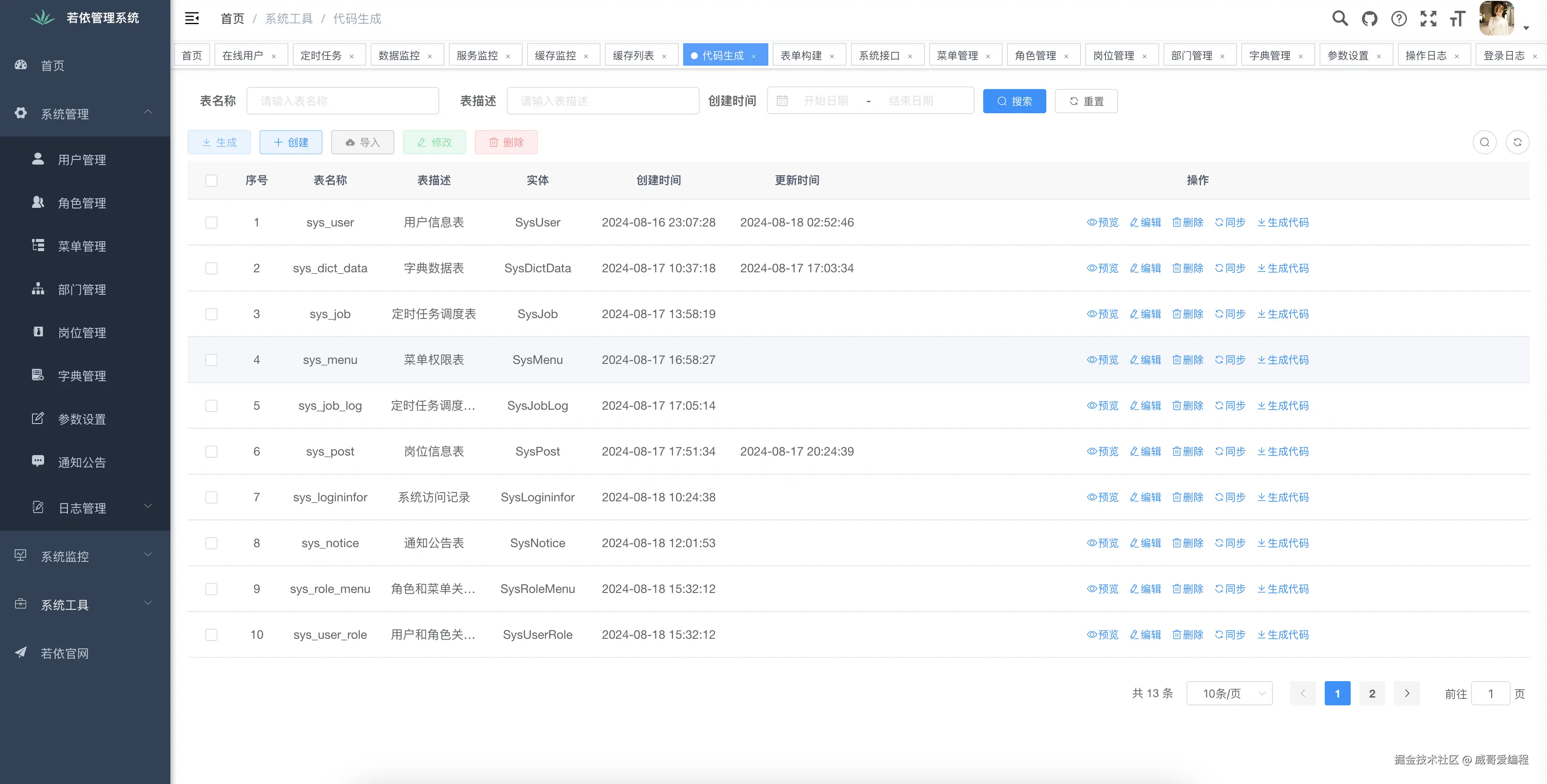
Task: Click the blue 搜索 button
Action: [x=1014, y=101]
